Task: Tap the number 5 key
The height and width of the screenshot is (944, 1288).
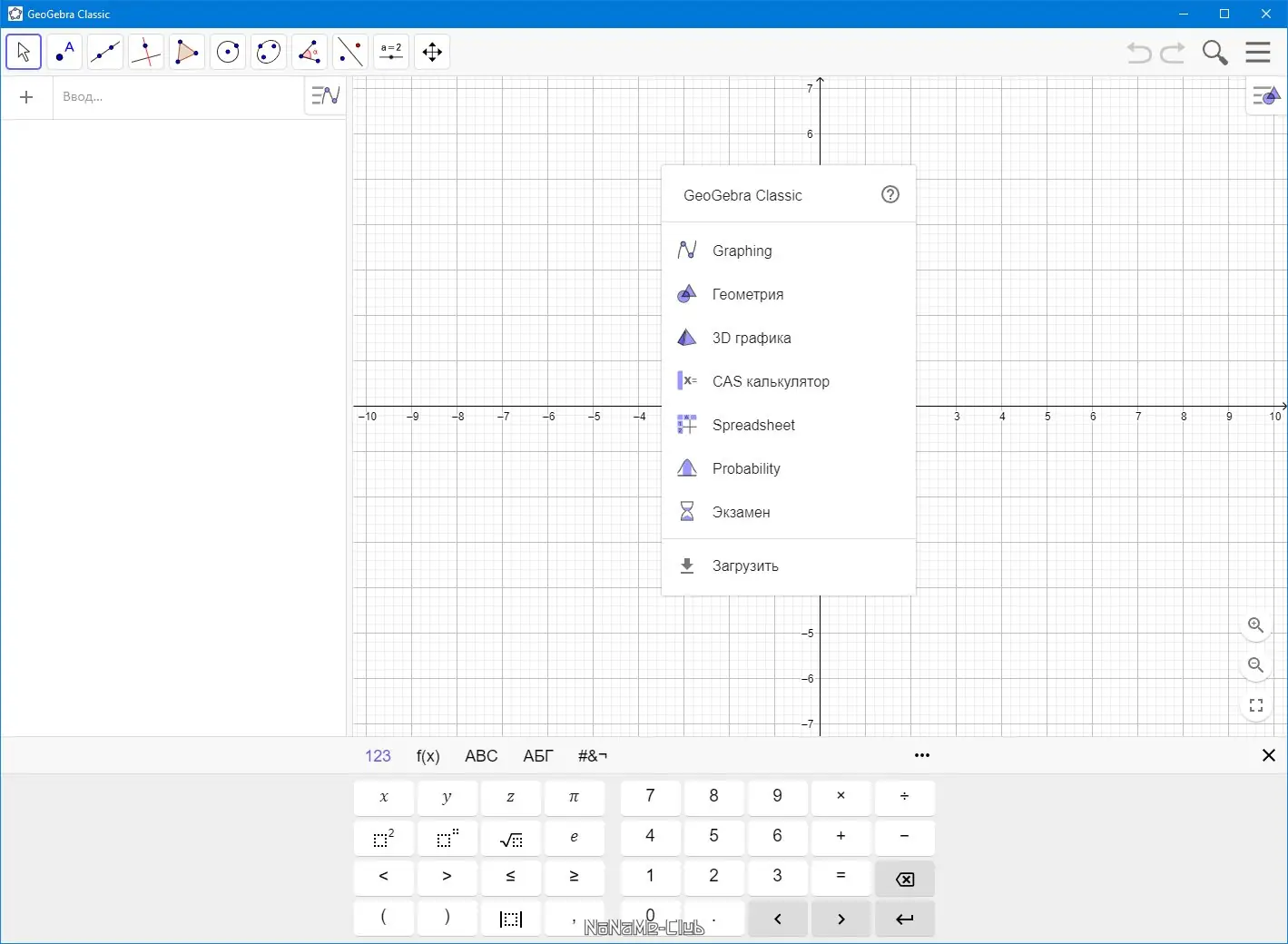Action: click(x=714, y=838)
